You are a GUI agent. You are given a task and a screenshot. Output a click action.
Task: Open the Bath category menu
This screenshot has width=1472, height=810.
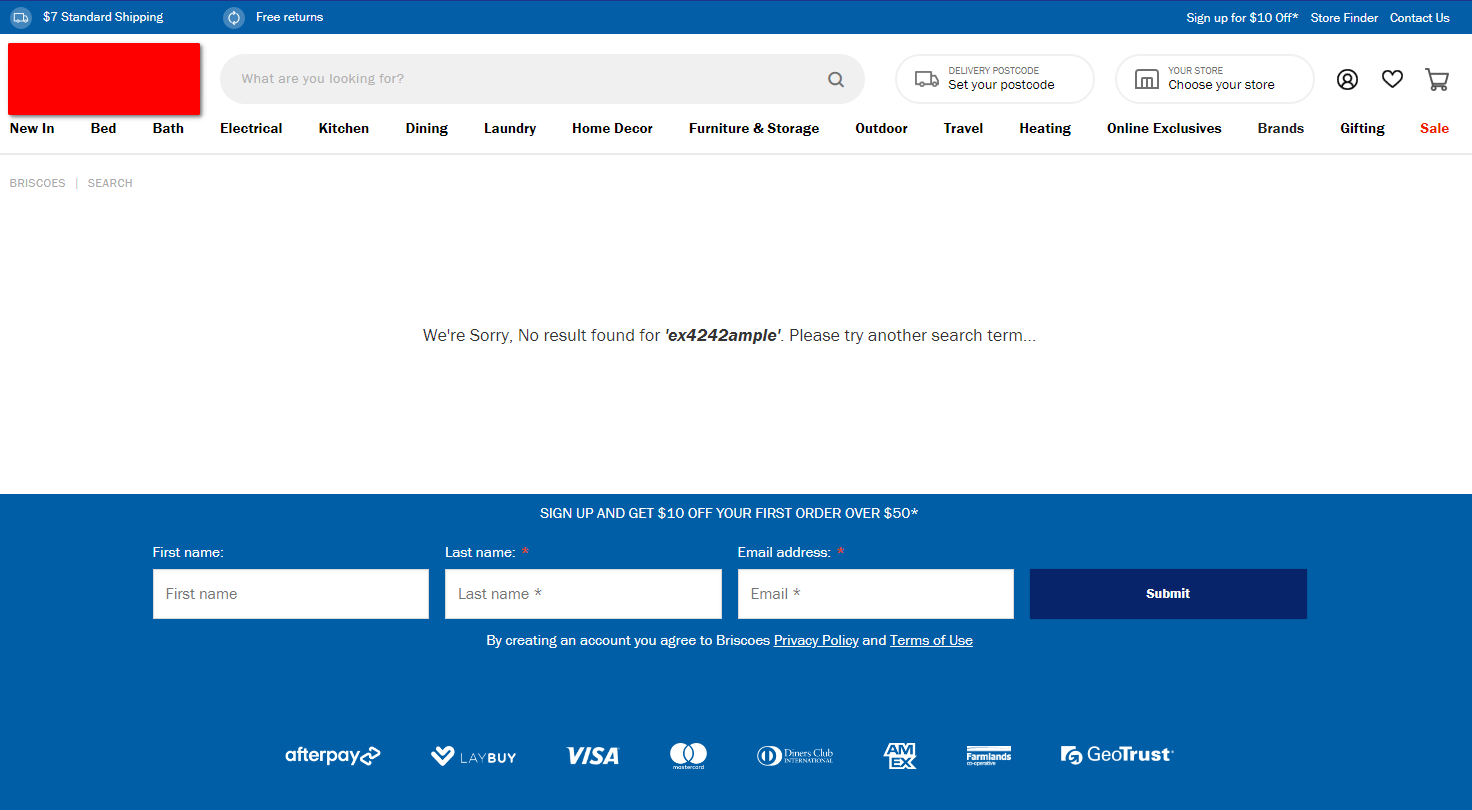[x=168, y=128]
